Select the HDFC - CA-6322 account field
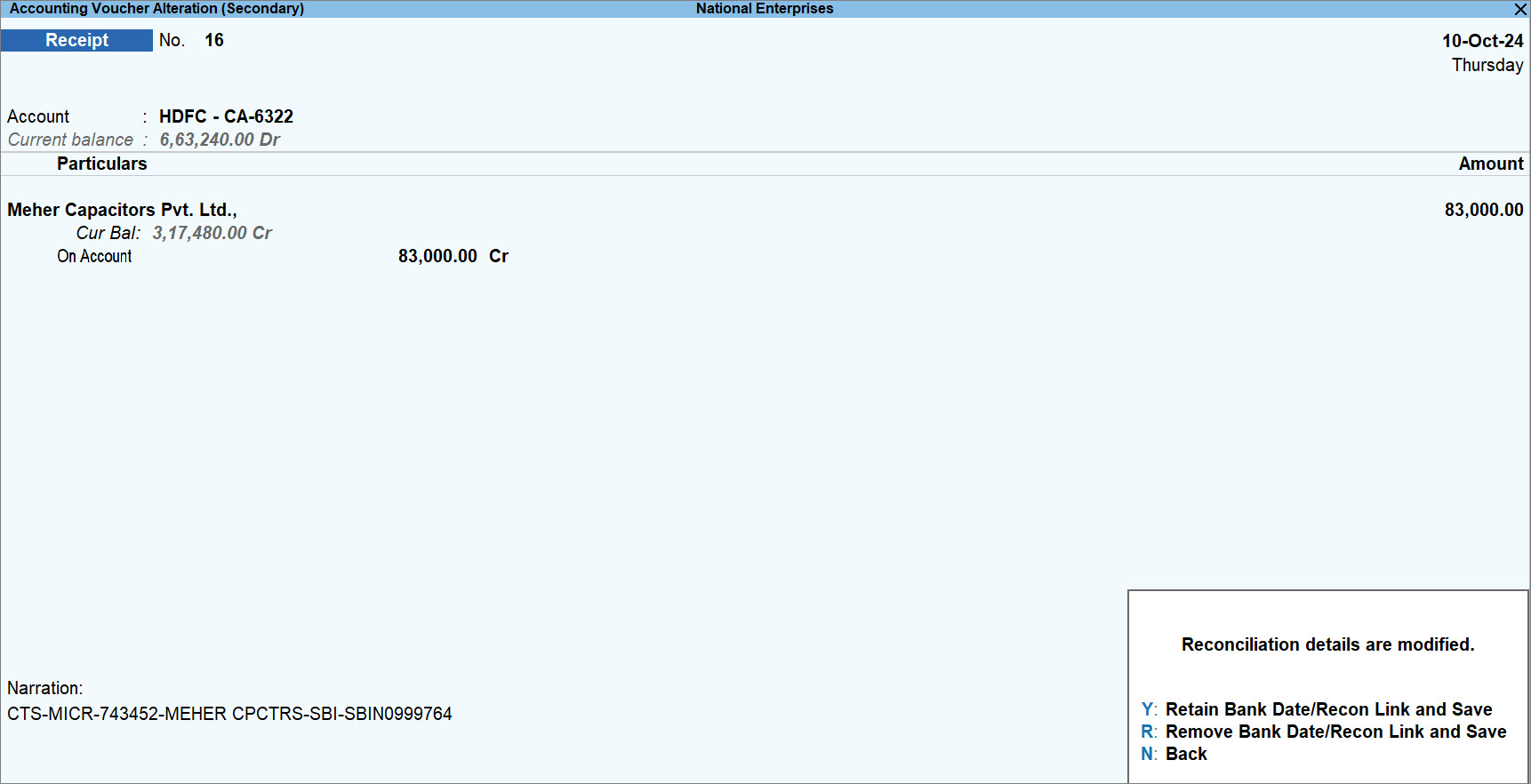1531x784 pixels. pyautogui.click(x=226, y=116)
